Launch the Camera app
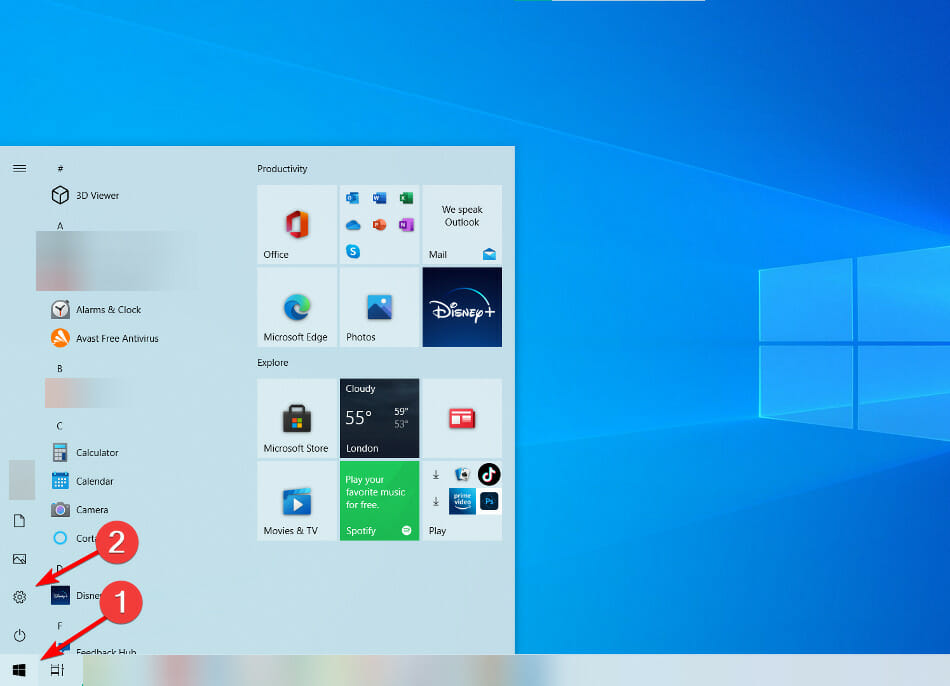Viewport: 950px width, 686px height. 80,510
